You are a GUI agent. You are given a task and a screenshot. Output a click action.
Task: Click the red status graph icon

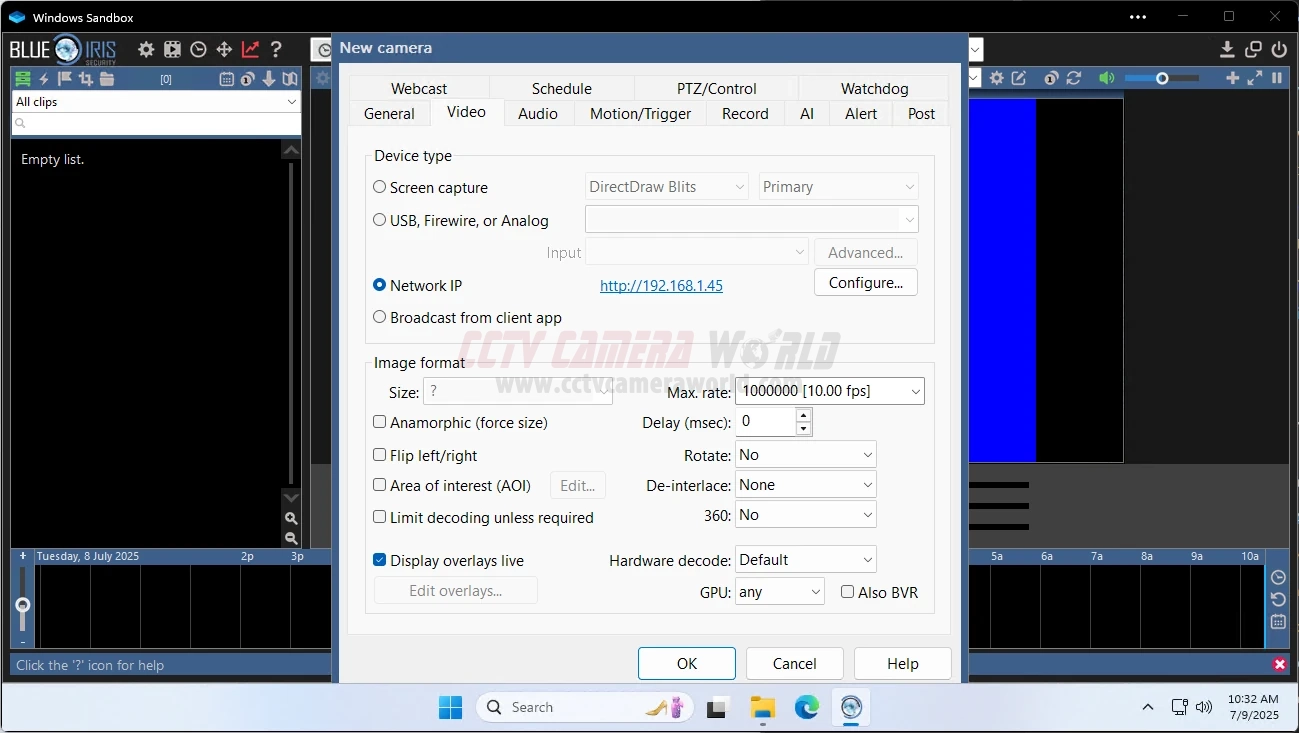pyautogui.click(x=249, y=48)
